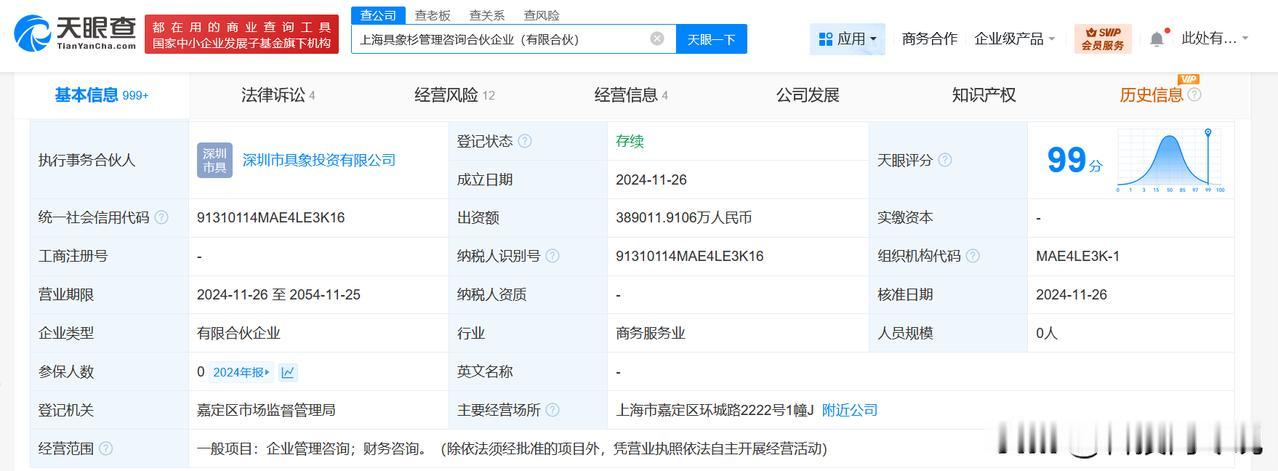The image size is (1278, 471).
Task: Switch to the 历史信息 tab
Action: click(x=1151, y=95)
